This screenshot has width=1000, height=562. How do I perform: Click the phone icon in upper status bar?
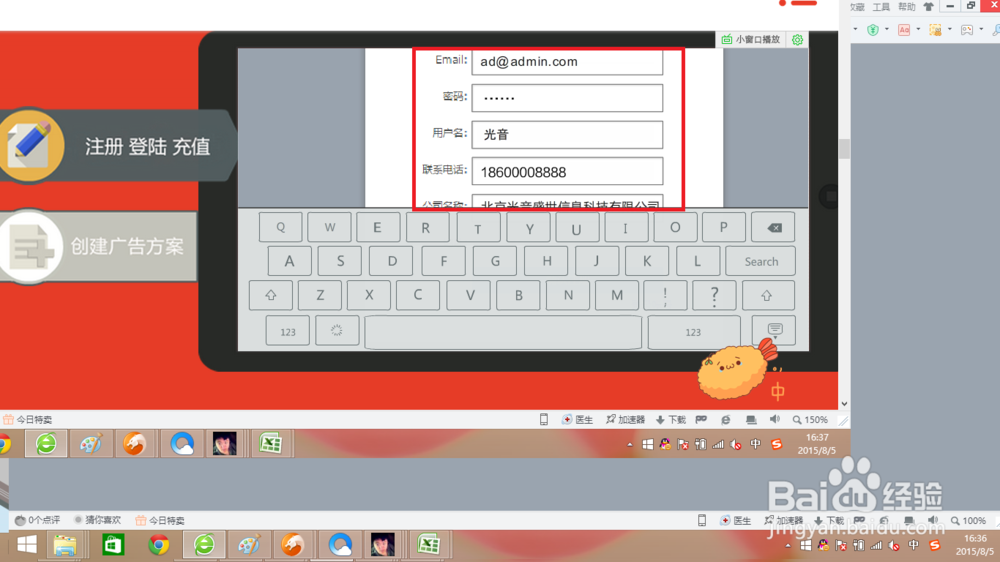pos(544,420)
